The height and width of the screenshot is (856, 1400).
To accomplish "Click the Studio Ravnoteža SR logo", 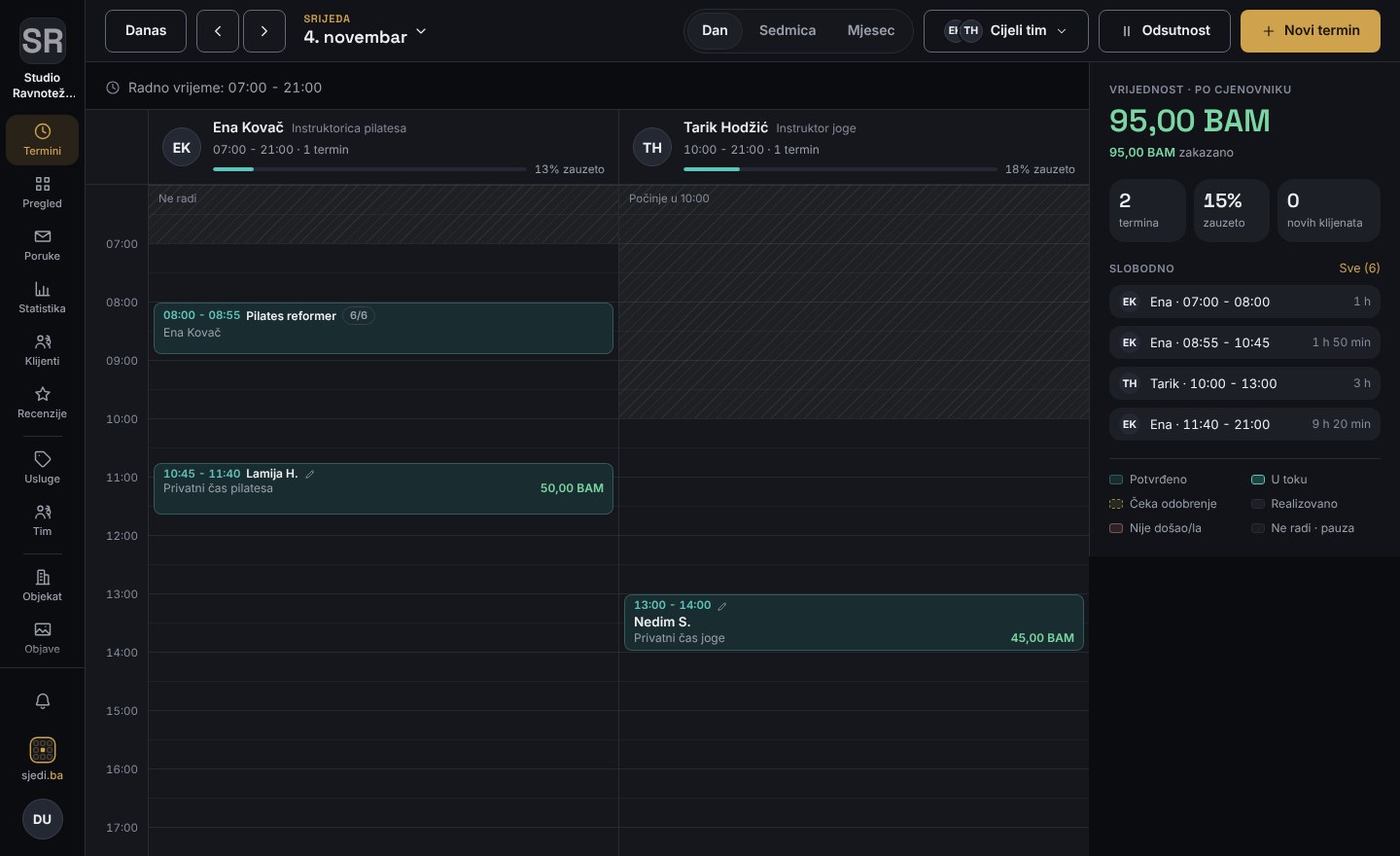I will 43,41.
